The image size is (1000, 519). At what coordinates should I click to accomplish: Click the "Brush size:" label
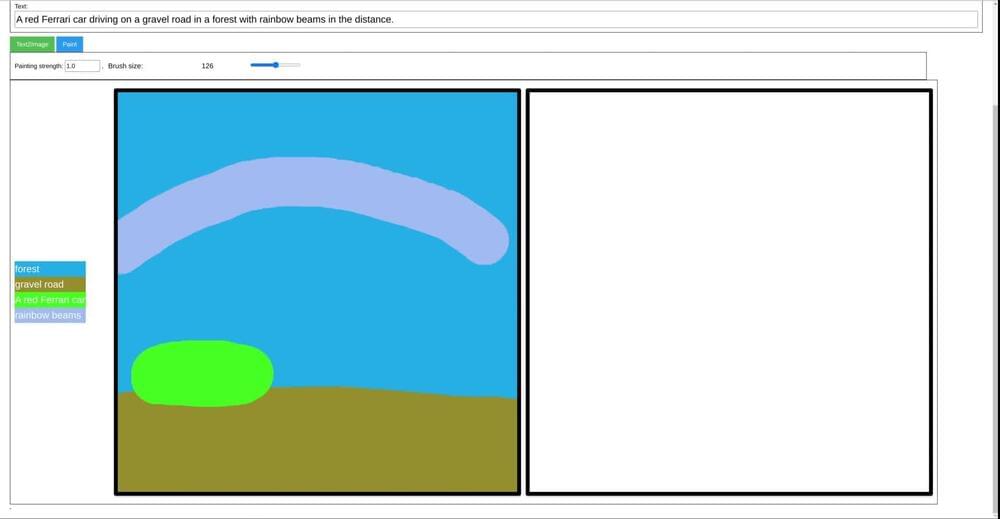(125, 66)
